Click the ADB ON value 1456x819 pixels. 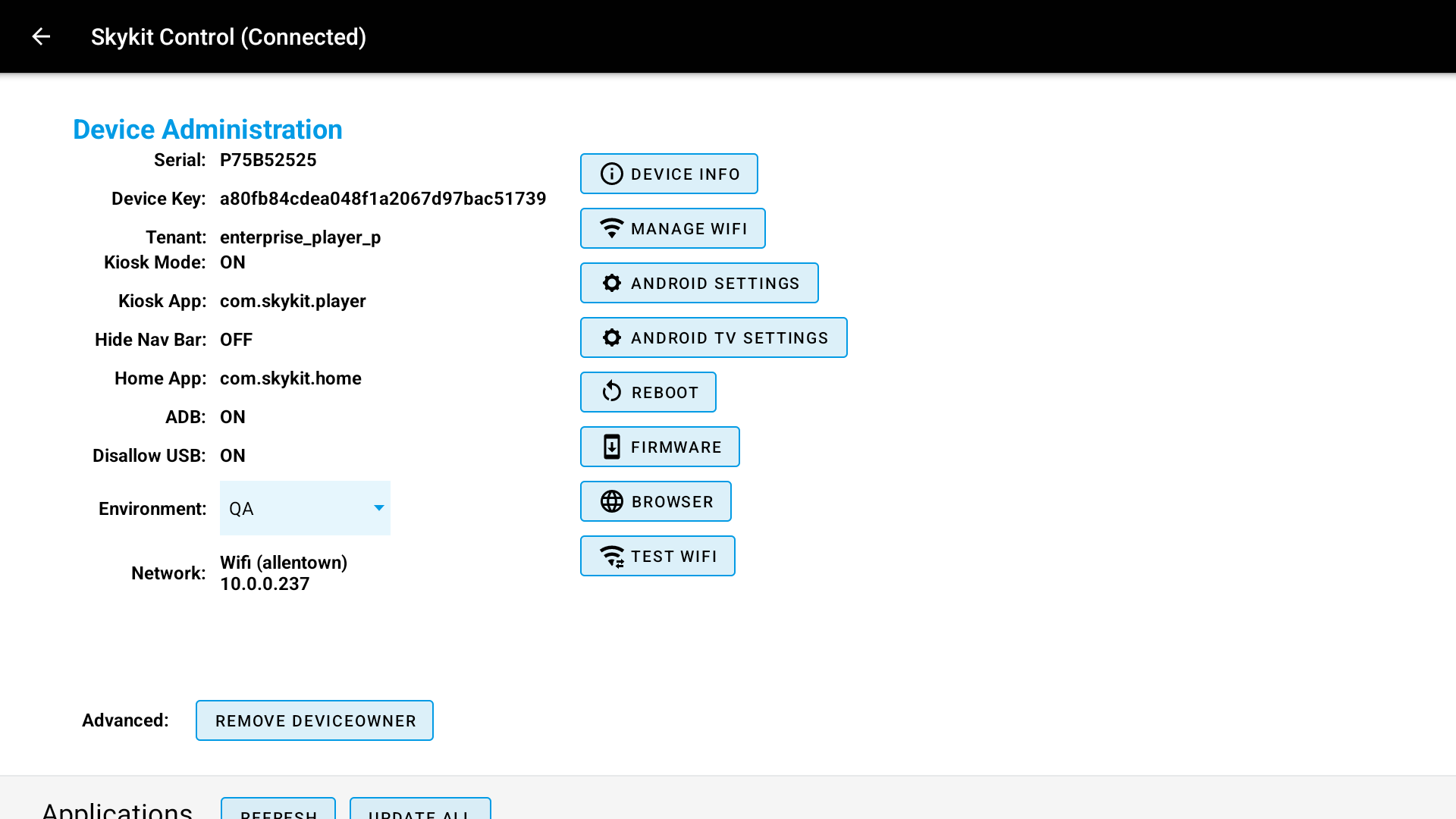tap(233, 417)
